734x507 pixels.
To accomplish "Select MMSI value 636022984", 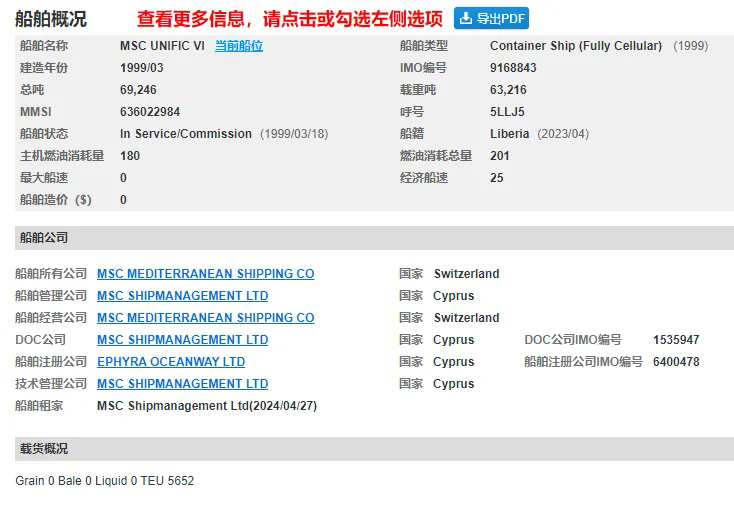I will coord(150,112).
